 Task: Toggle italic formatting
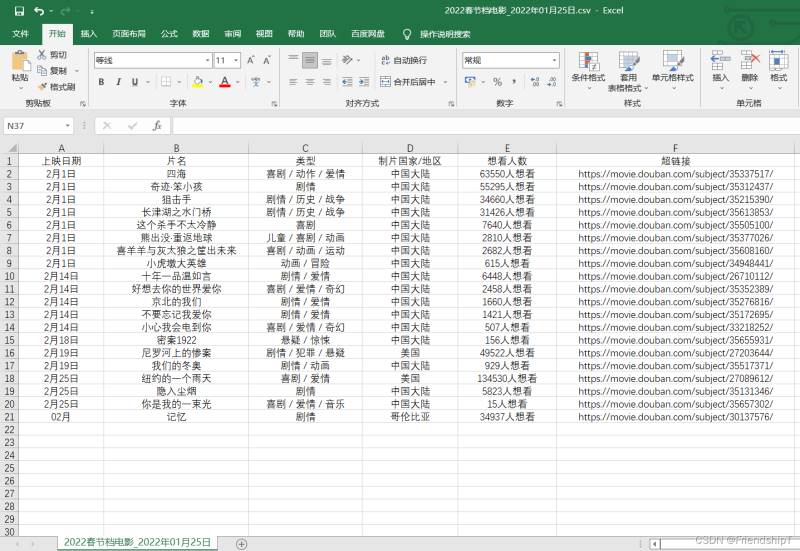click(118, 82)
